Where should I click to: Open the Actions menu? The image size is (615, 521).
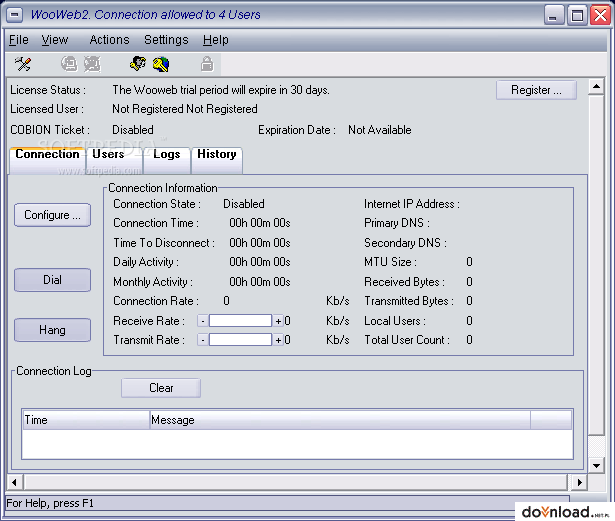(x=109, y=40)
